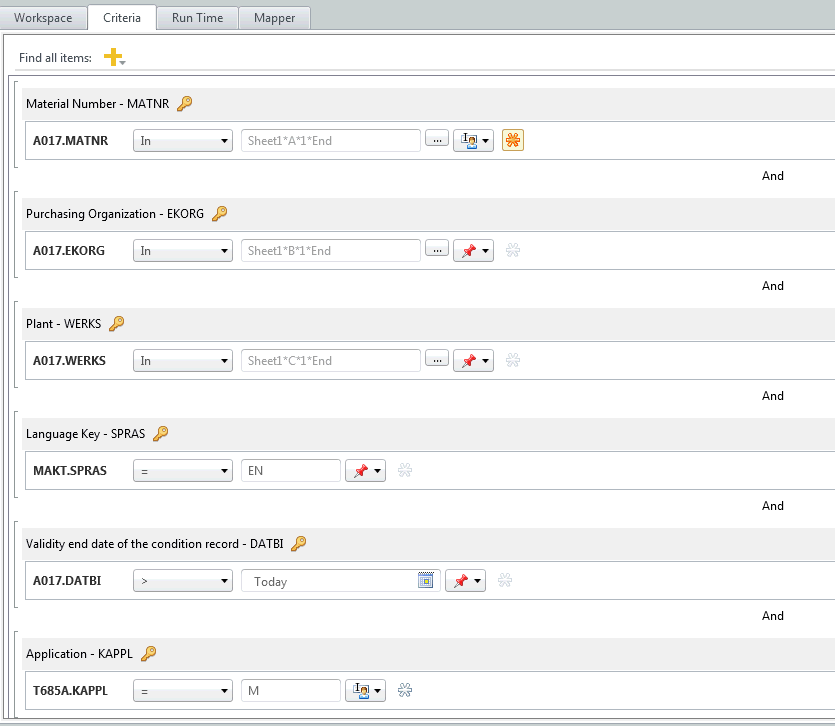835x726 pixels.
Task: Open the A017.WERKS operator dropdown
Action: pyautogui.click(x=183, y=361)
